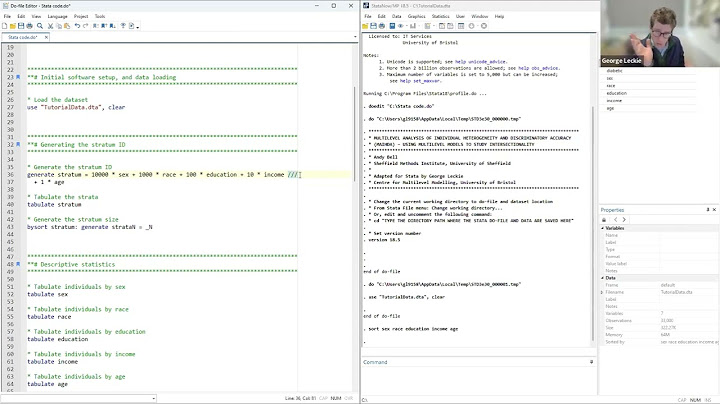
Task: Open the Project menu in the Do-file Editor
Action: (81, 16)
